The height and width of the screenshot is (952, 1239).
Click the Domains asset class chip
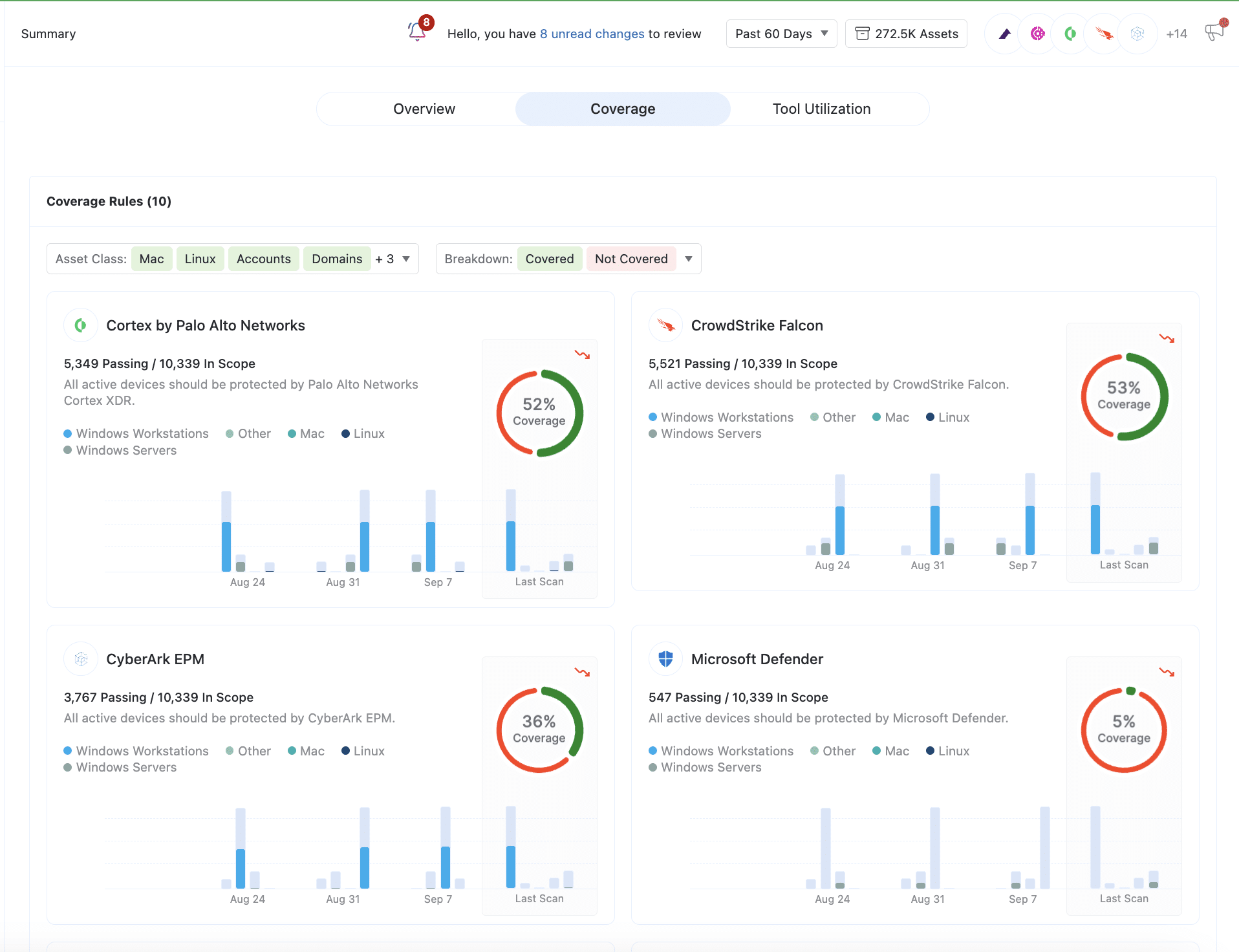[x=337, y=259]
